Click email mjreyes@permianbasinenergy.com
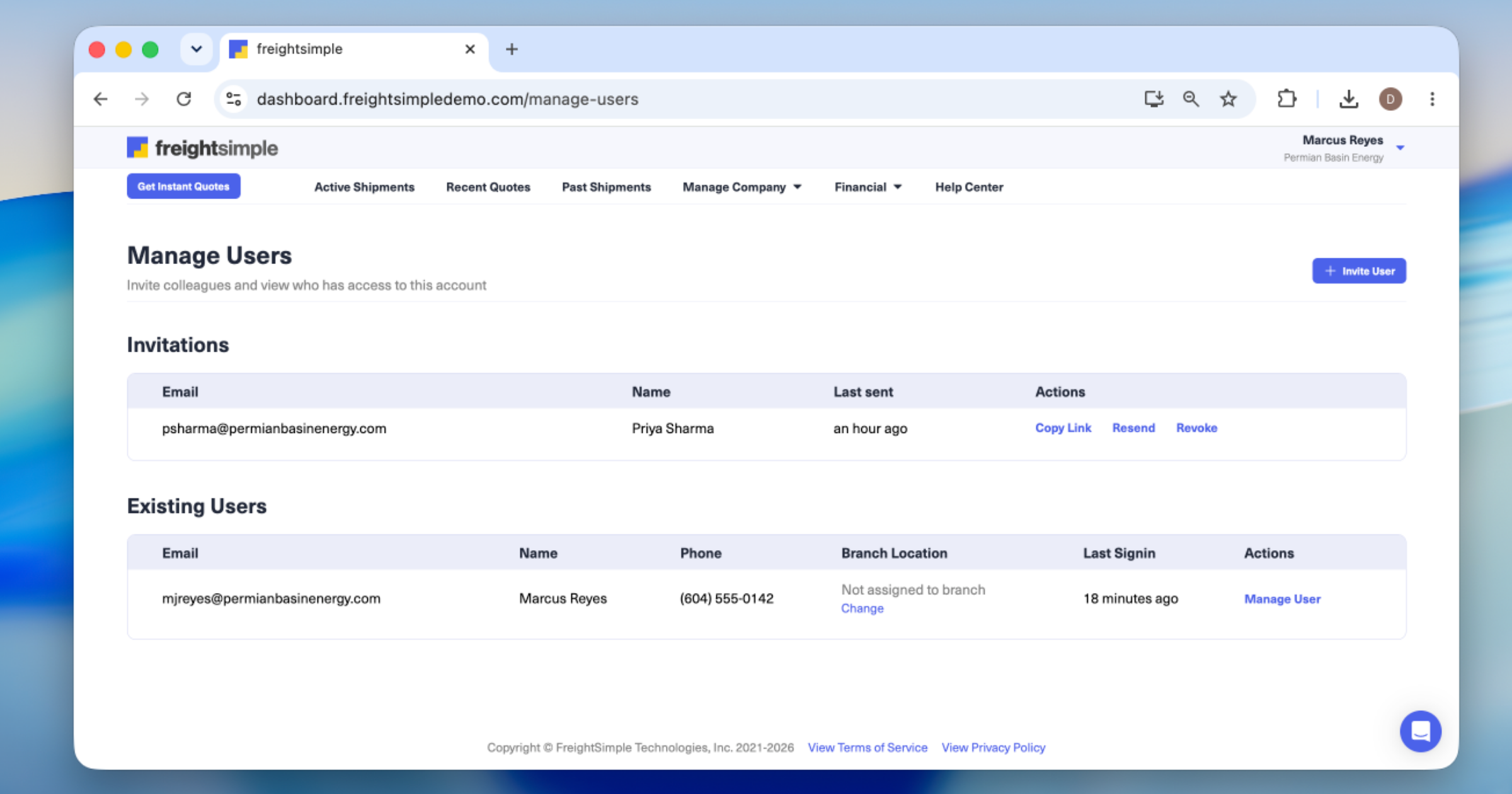This screenshot has width=1512, height=794. pyautogui.click(x=271, y=599)
